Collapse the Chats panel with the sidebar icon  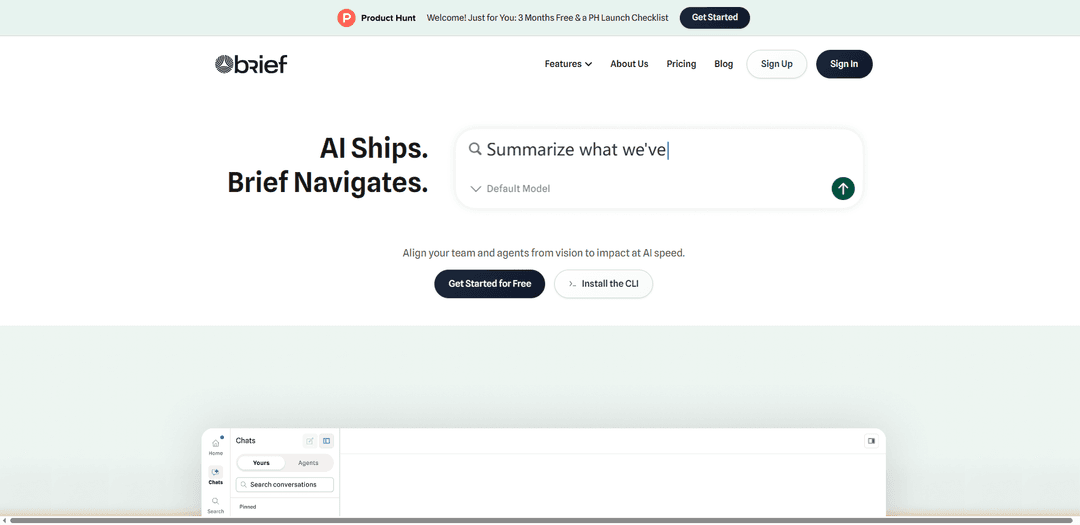tap(326, 441)
